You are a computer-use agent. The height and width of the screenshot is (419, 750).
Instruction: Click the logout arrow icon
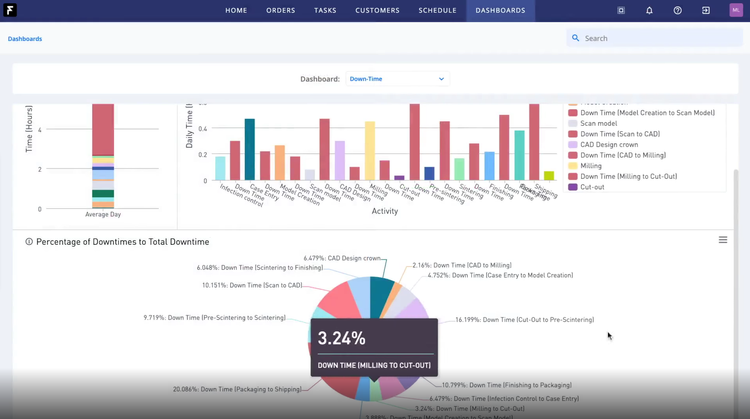(x=706, y=11)
